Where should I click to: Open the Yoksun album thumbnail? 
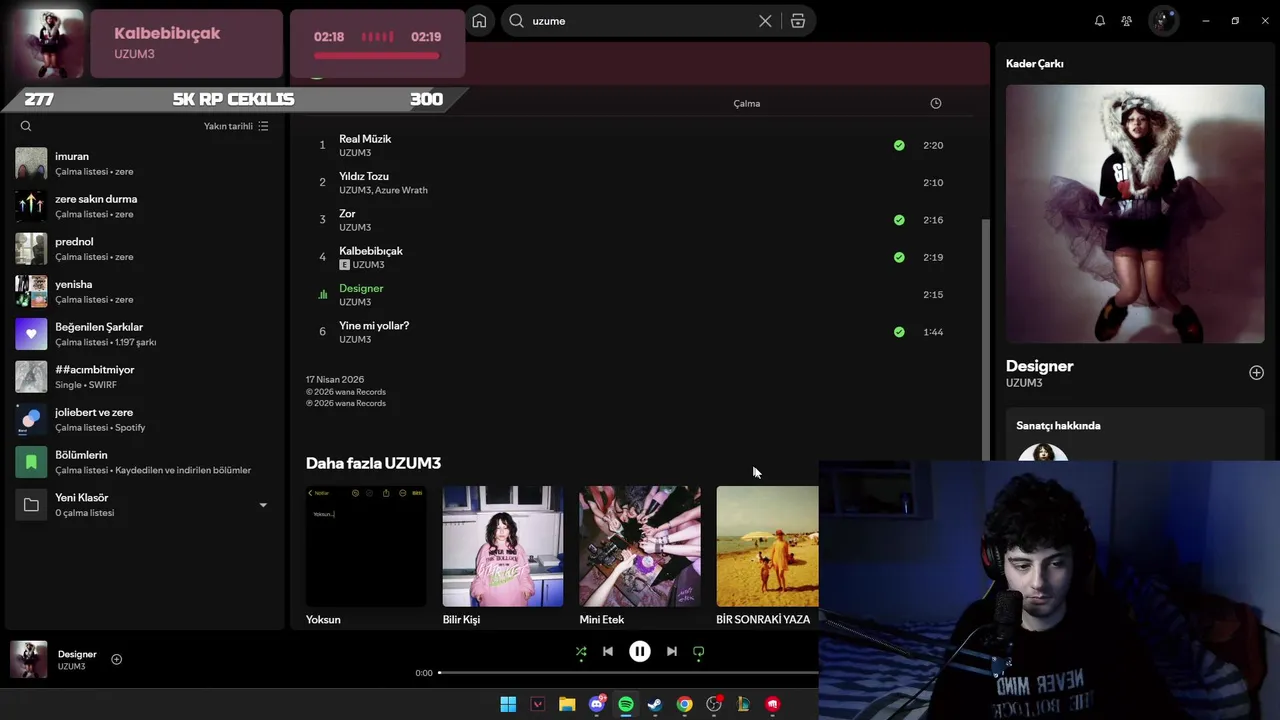click(x=366, y=546)
